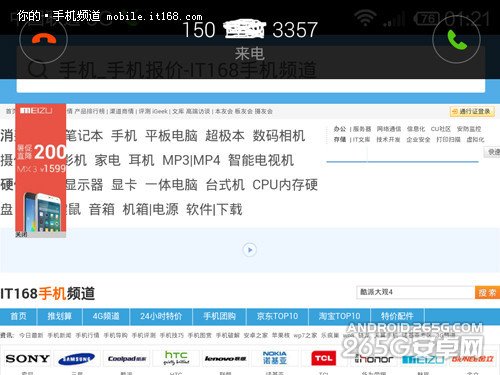Open the 笔记本 category link
Screen dimensions: 500x375
click(x=84, y=136)
